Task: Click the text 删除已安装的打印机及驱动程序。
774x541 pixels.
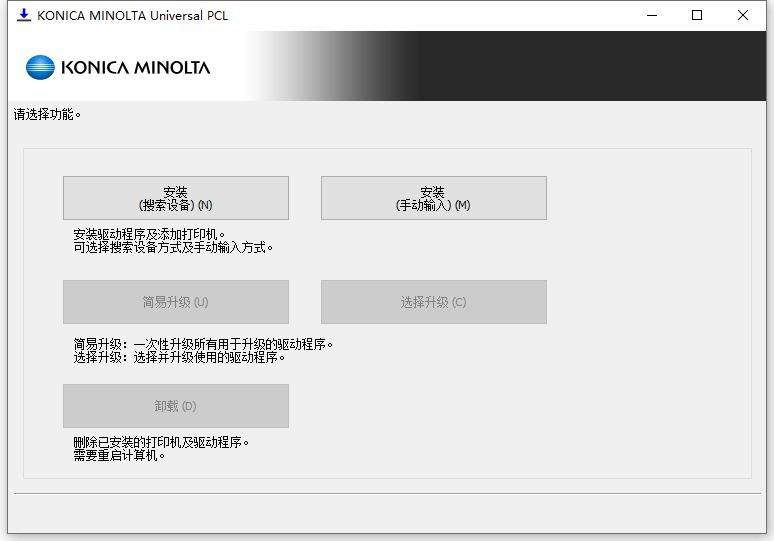Action: tap(161, 442)
